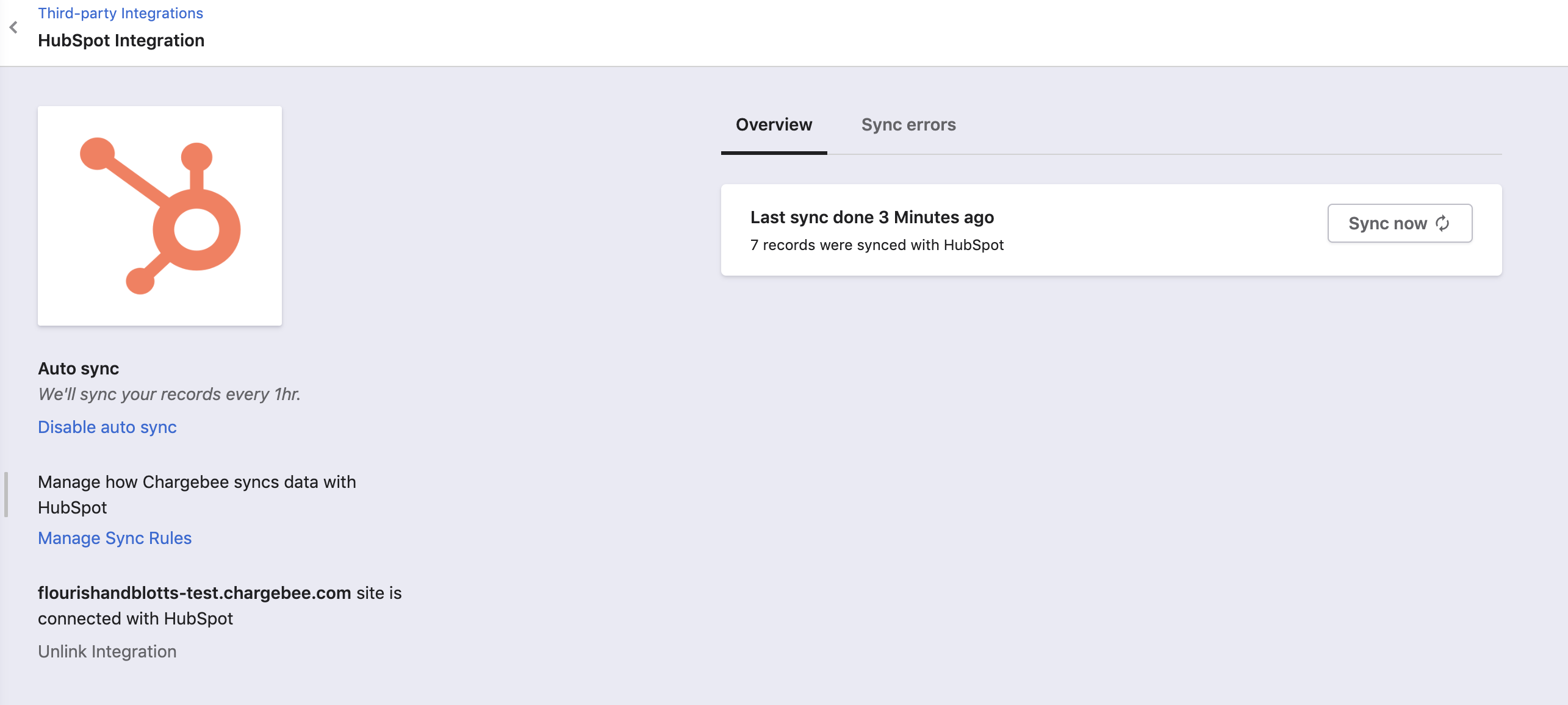This screenshot has width=1568, height=705.
Task: Click Unlink Integration
Action: click(107, 651)
